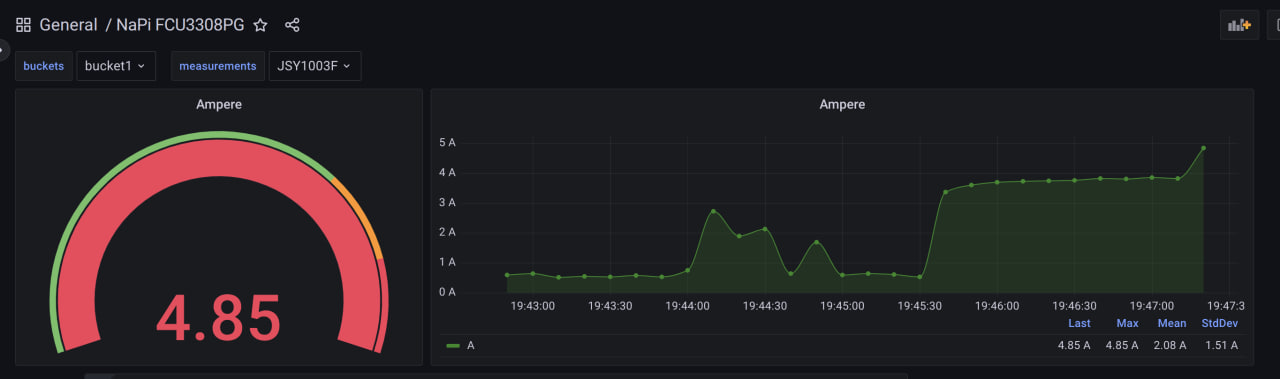Click the 4.85 gauge value
This screenshot has height=379, width=1280.
(x=218, y=317)
